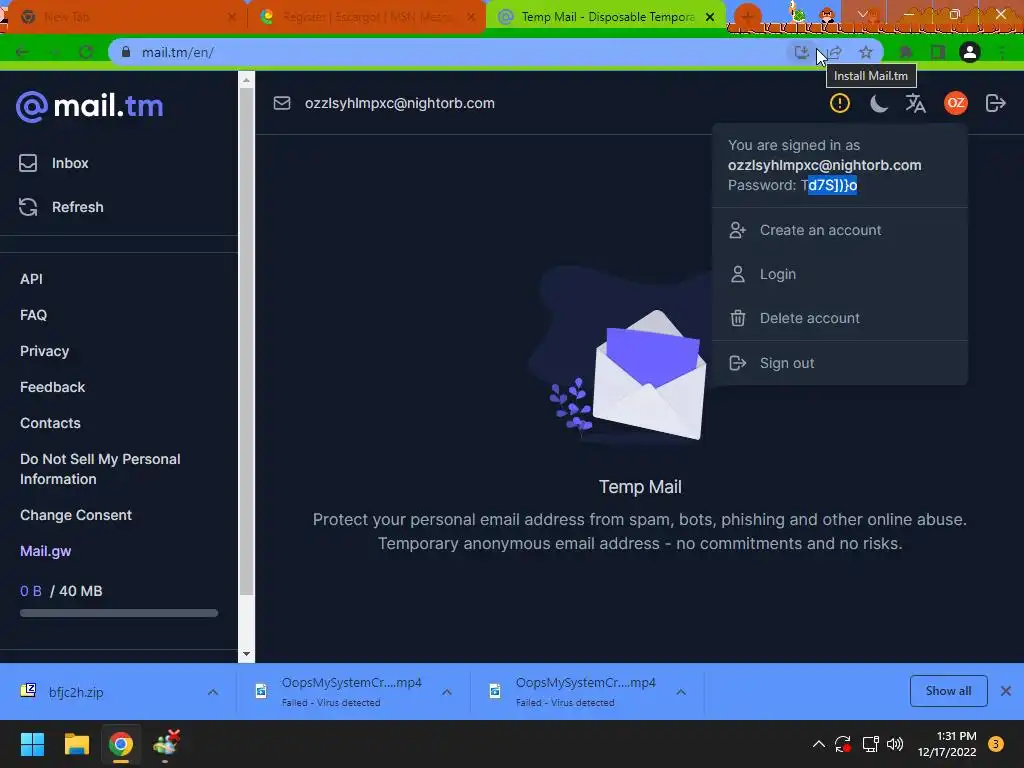Expand options for first OopsMySystemCr mp4 download
This screenshot has height=768, width=1024.
tap(447, 692)
